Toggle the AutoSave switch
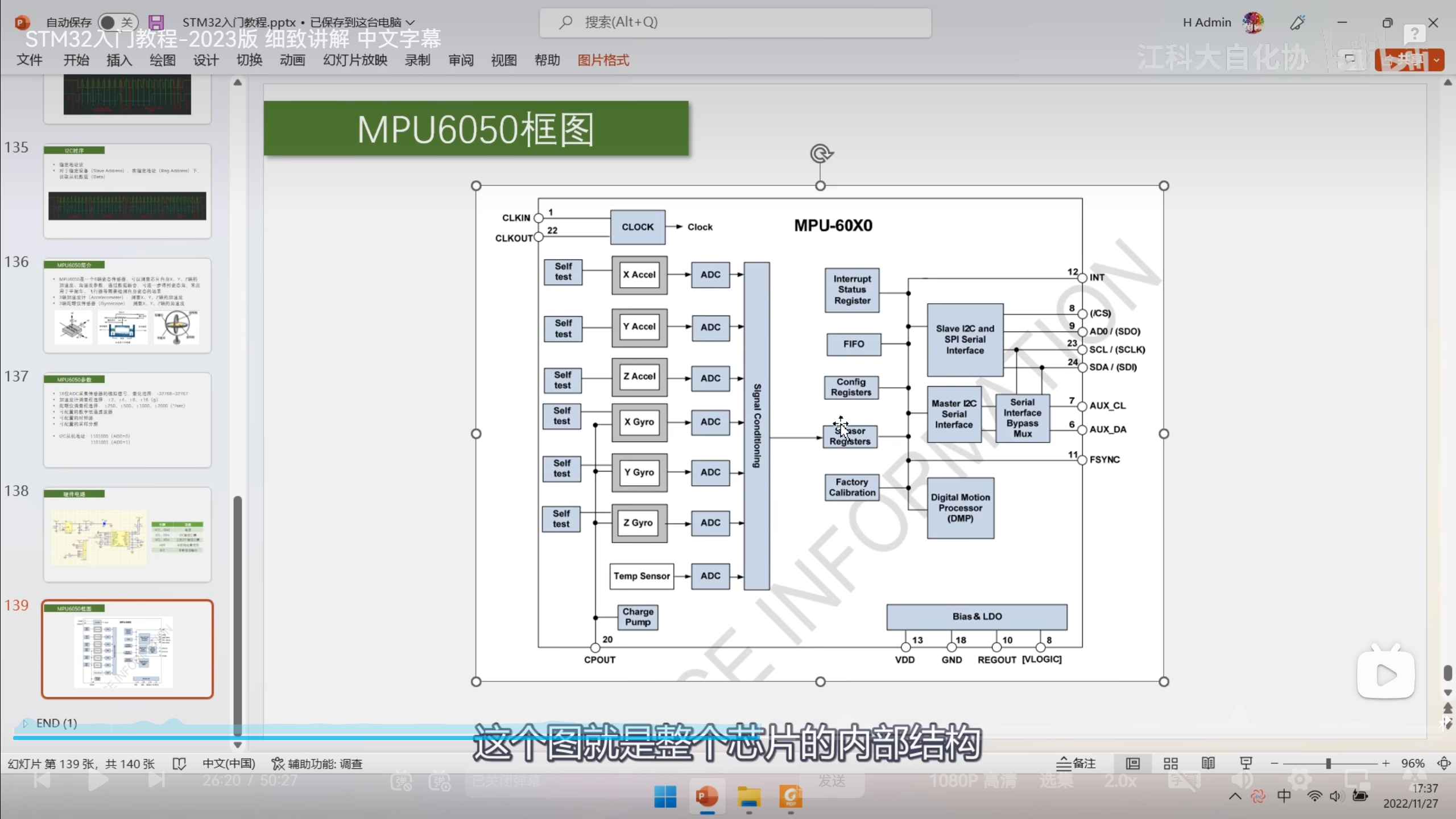Image resolution: width=1456 pixels, height=819 pixels. click(118, 22)
